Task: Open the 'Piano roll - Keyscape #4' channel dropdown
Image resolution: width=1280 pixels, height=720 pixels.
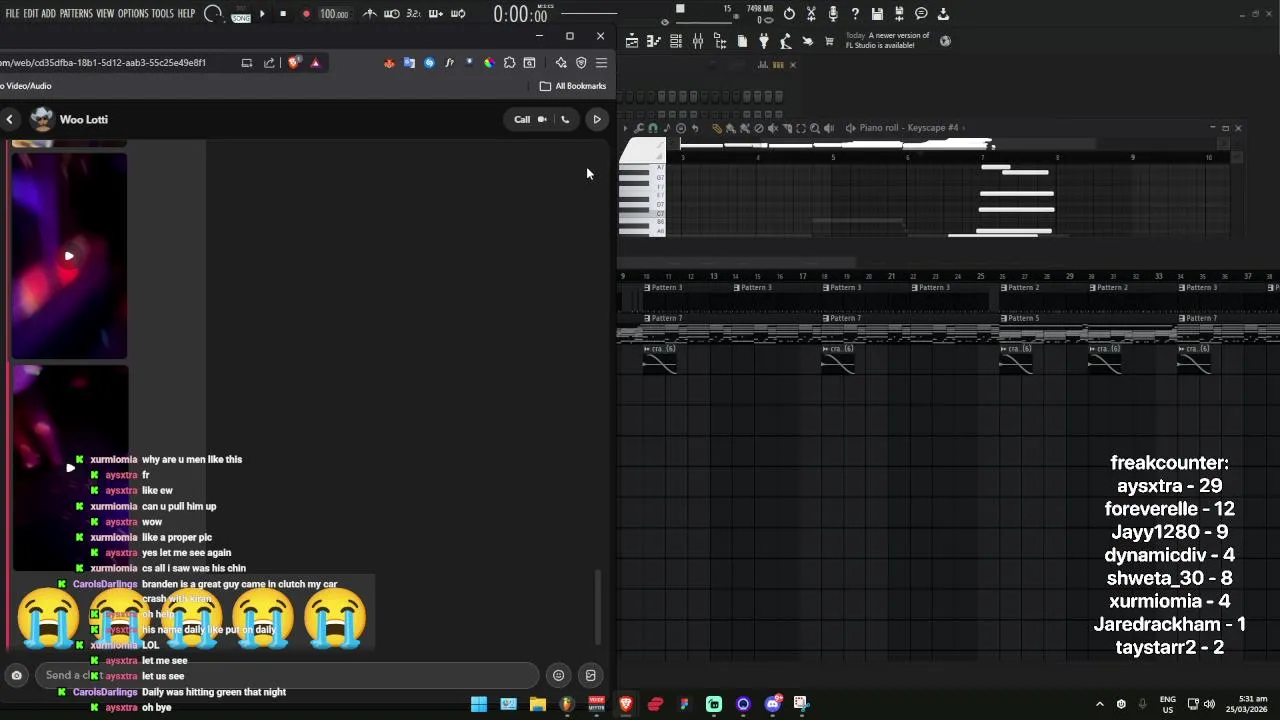Action: click(x=908, y=128)
